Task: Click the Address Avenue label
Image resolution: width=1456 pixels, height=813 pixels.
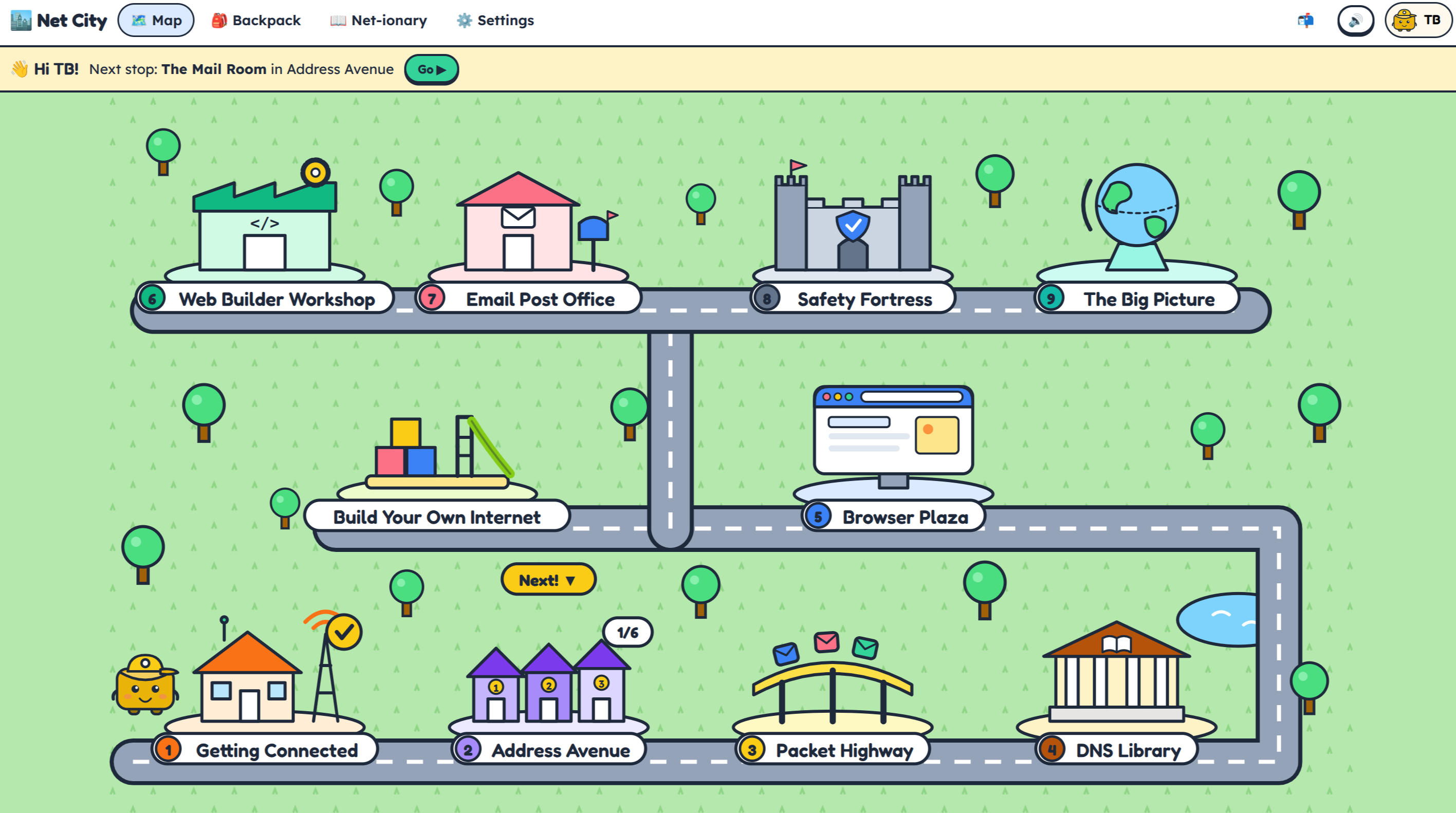Action: (x=548, y=750)
